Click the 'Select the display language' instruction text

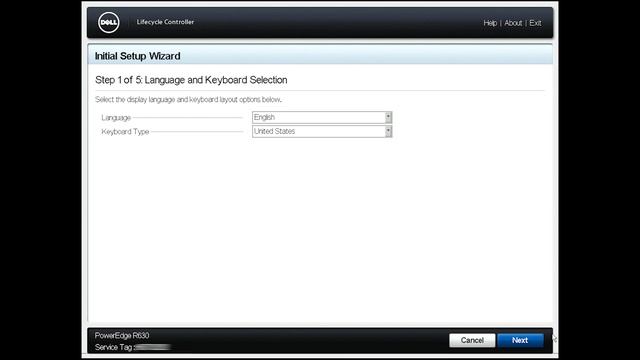pyautogui.click(x=188, y=100)
